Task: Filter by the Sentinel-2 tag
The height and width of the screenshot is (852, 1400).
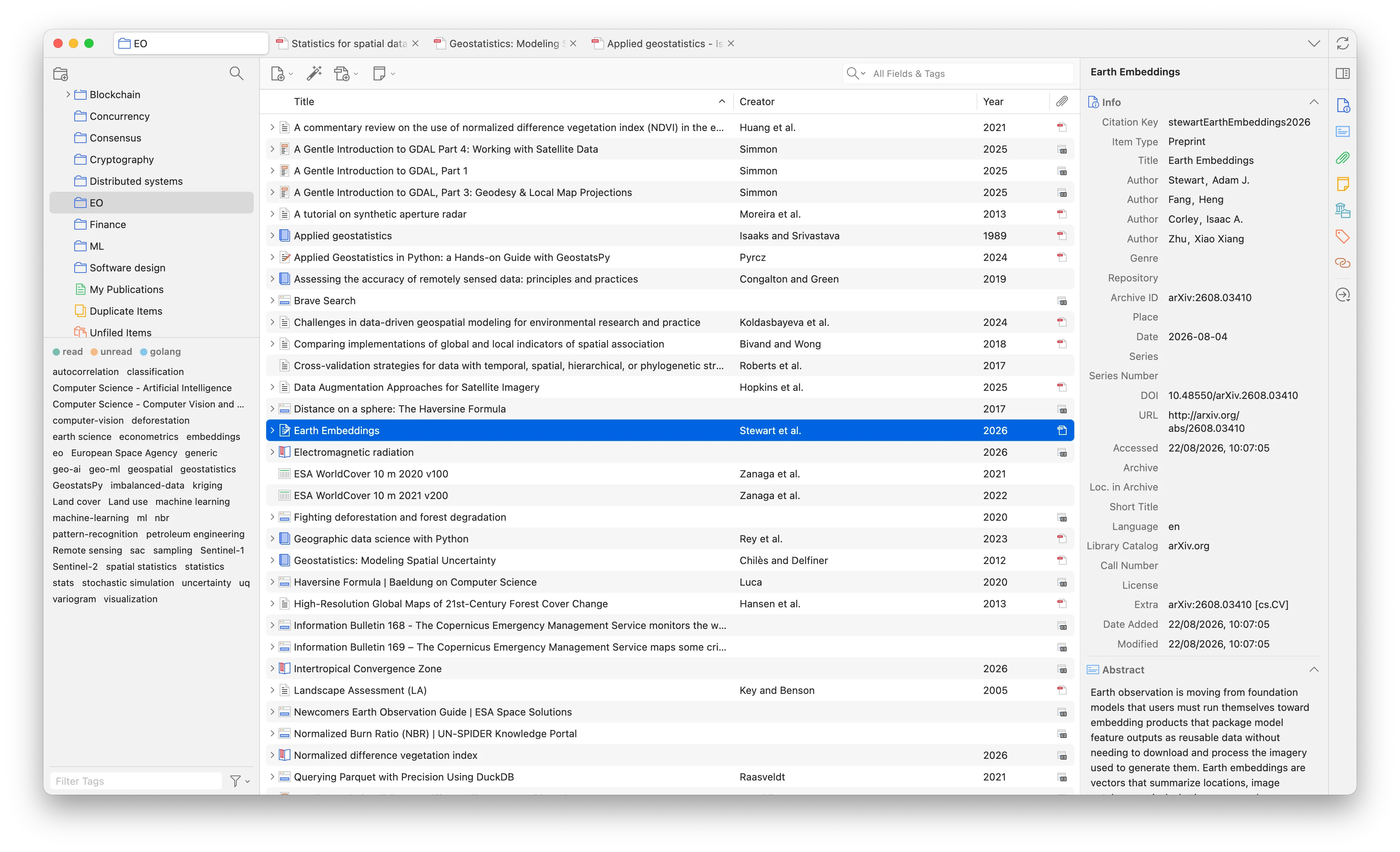Action: (75, 566)
